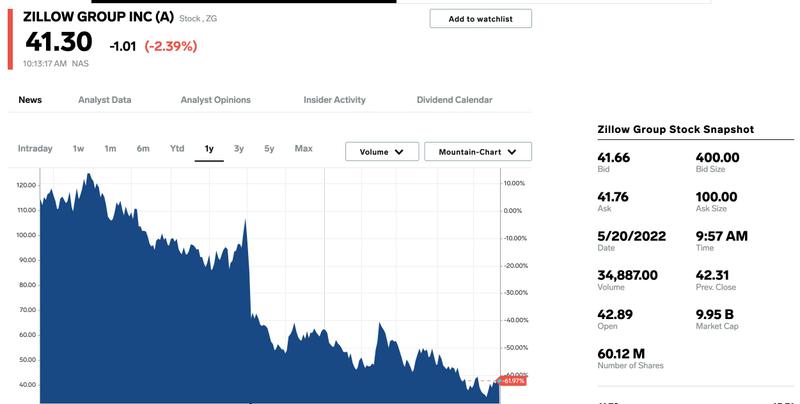Click the Zillow Group Stock Snapshot heading
Image resolution: width=800 pixels, height=404 pixels.
(676, 130)
